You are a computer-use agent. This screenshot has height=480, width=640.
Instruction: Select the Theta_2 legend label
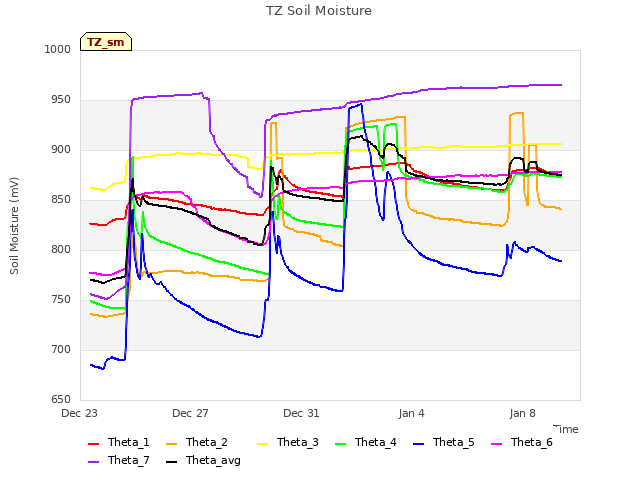pos(207,442)
